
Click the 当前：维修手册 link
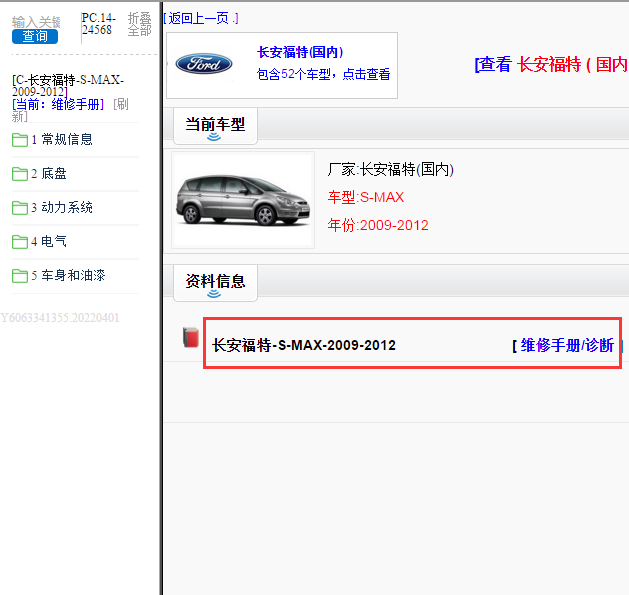click(58, 104)
